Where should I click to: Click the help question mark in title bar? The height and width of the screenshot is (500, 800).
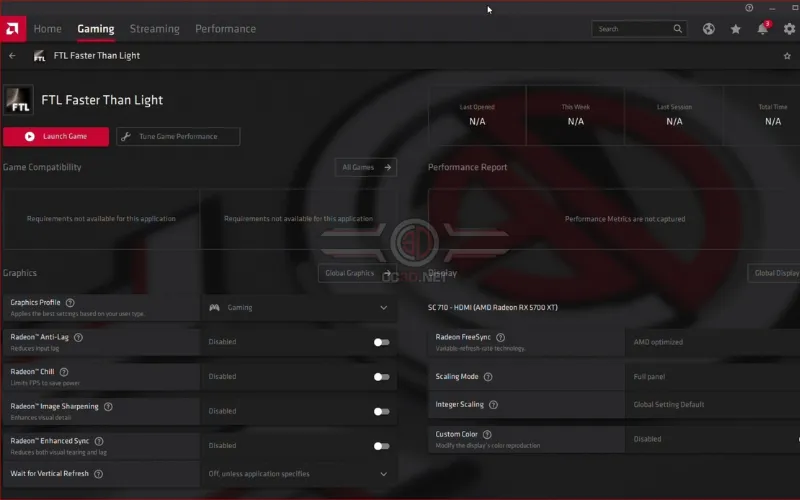(x=749, y=8)
